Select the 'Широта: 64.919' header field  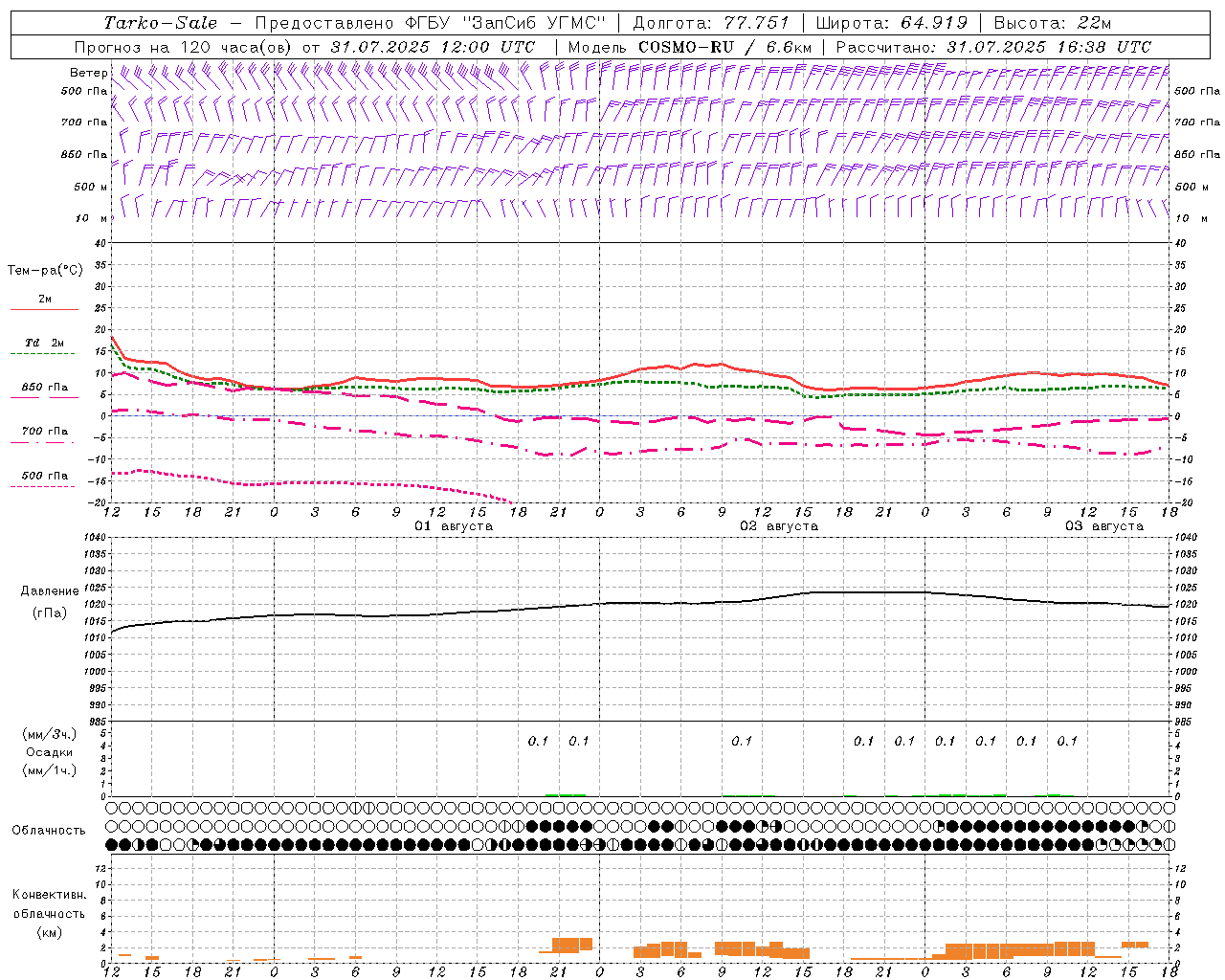coord(891,23)
